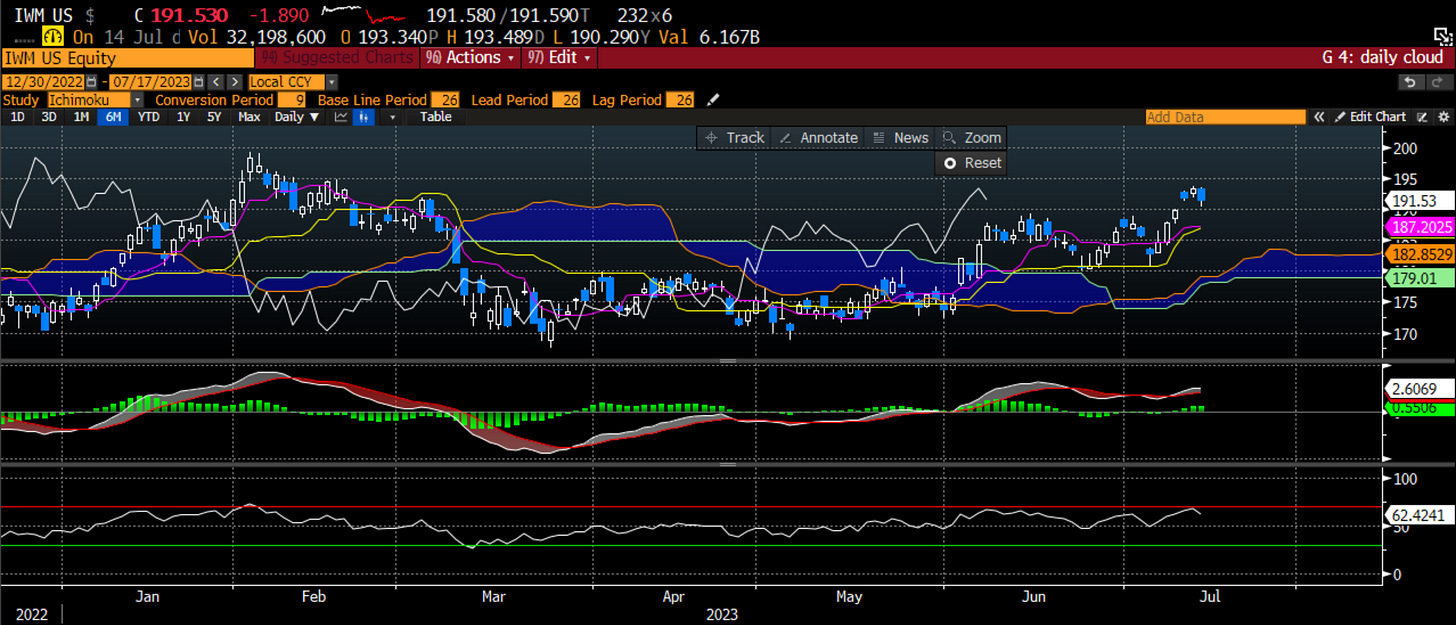Open end date calendar picker for 07/17/2023
This screenshot has height=625, width=1456.
point(199,82)
